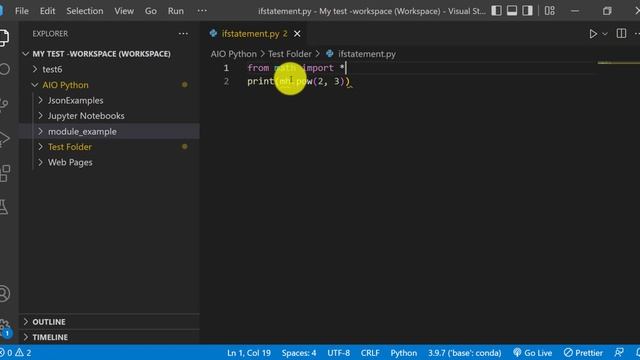Open the Testing flask view
Viewport: 640px width, 360px height.
pyautogui.click(x=4, y=207)
